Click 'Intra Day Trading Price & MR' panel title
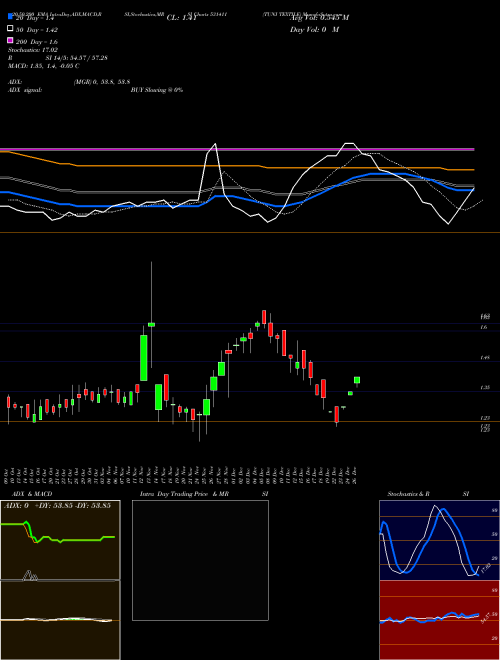 point(184,494)
